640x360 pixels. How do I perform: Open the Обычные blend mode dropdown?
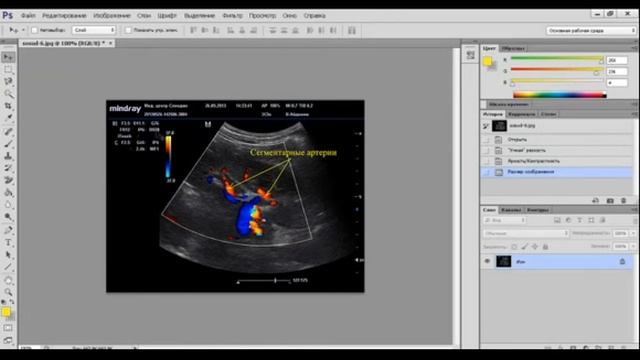pyautogui.click(x=526, y=233)
